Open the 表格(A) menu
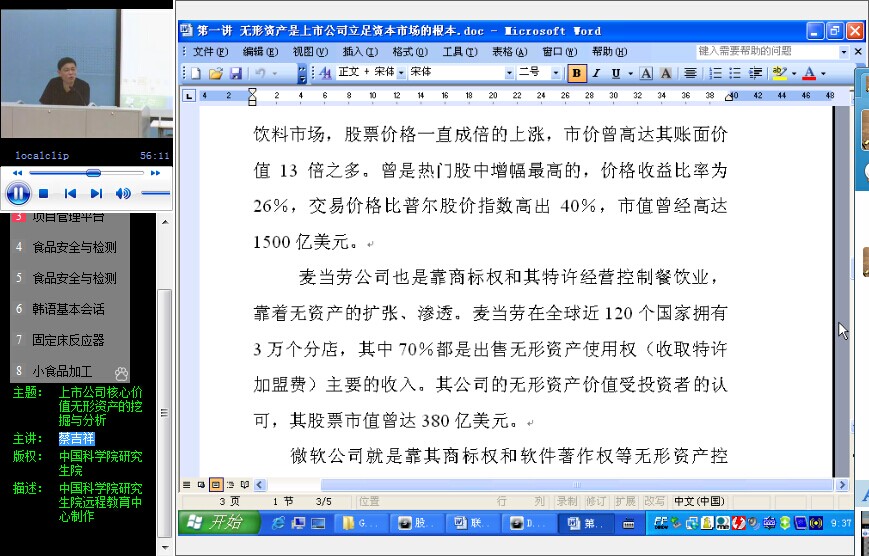Viewport: 869px width, 556px height. pyautogui.click(x=510, y=52)
